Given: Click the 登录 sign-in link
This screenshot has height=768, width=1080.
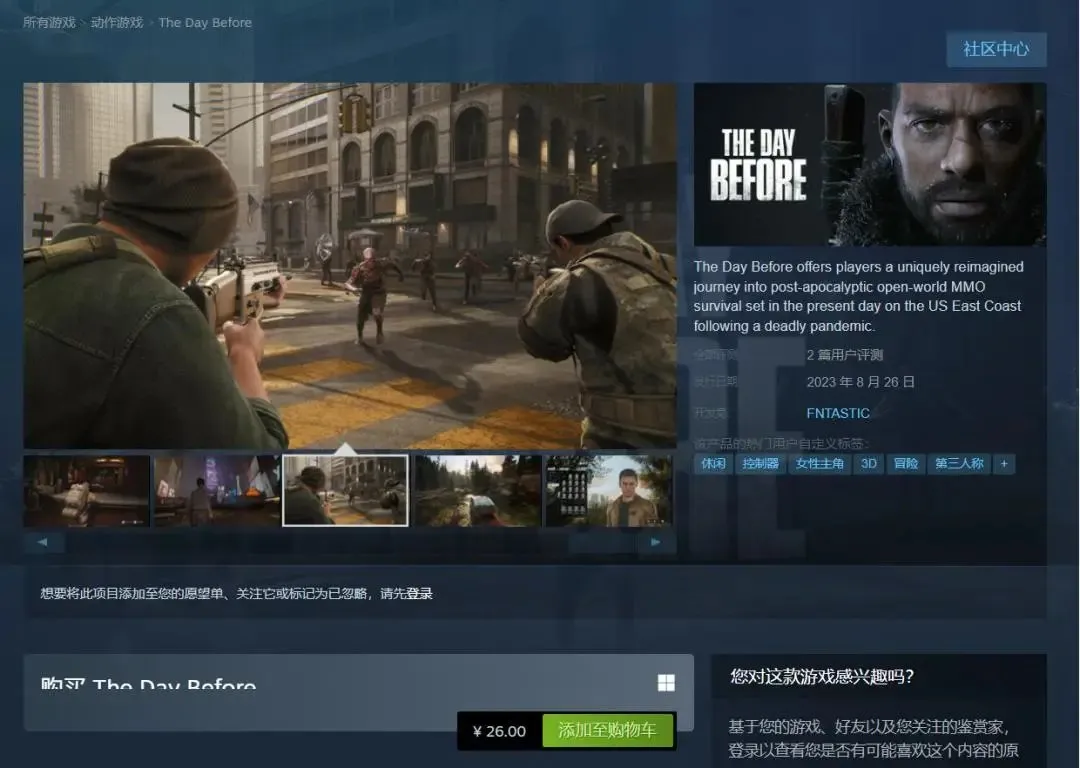Looking at the screenshot, I should click(x=419, y=594).
